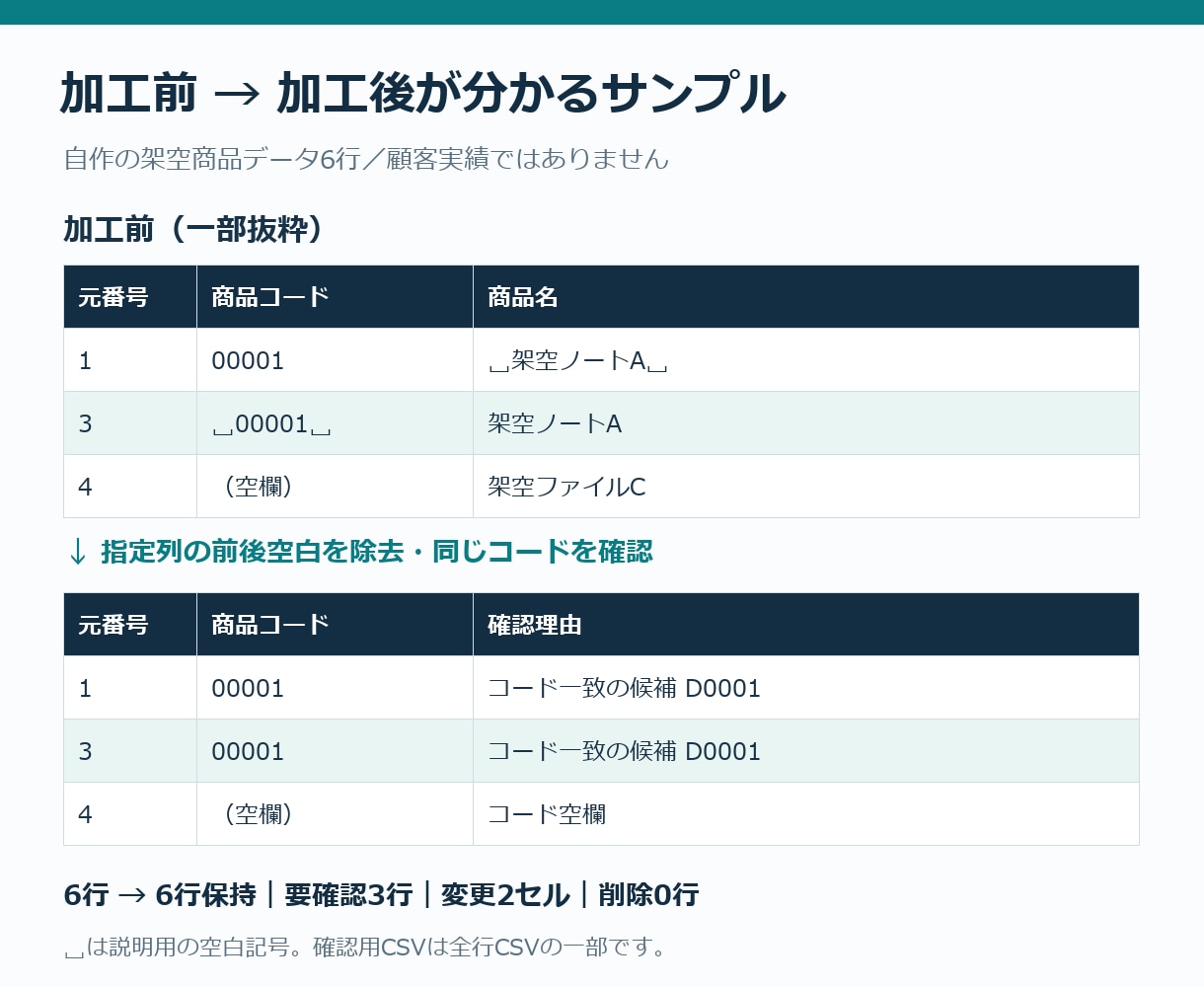Image resolution: width=1204 pixels, height=987 pixels.
Task: Click 元番号 header in the 確認理由 table
Action: point(130,625)
